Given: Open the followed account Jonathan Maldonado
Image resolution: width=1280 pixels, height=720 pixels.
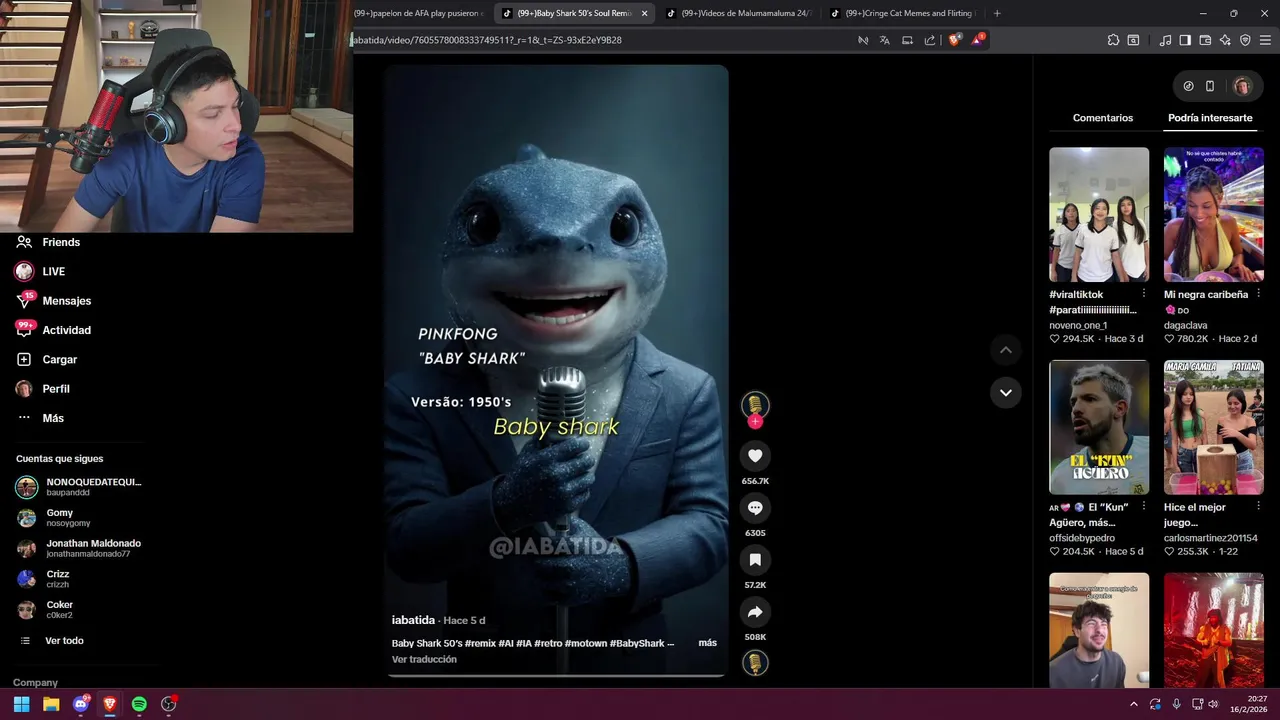Looking at the screenshot, I should pos(79,548).
